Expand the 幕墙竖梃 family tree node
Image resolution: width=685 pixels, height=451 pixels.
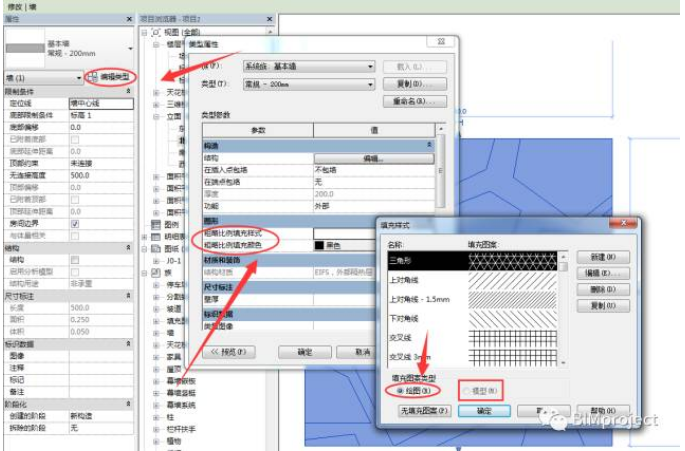[156, 393]
